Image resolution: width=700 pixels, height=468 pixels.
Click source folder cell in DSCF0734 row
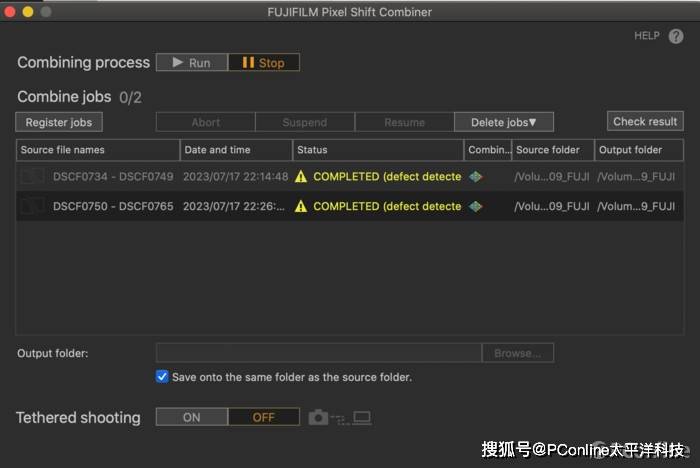tap(552, 176)
